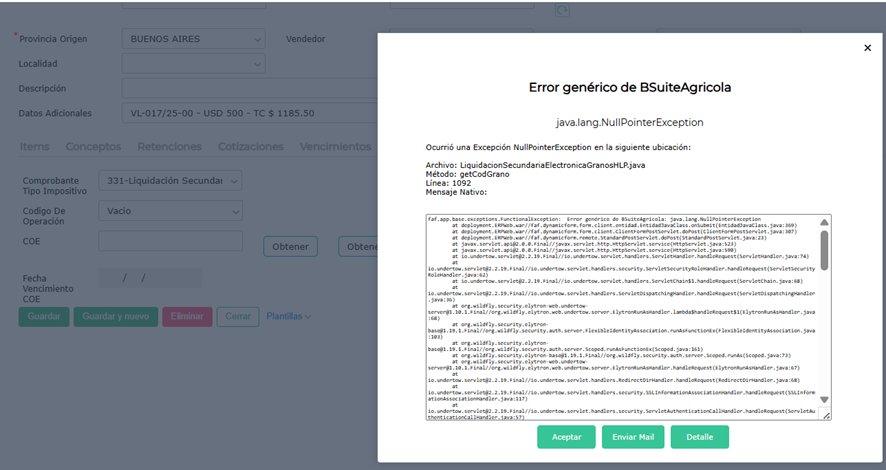Screen dimensions: 886x470
Task: Switch to the Vencimientos tab
Action: (x=335, y=146)
